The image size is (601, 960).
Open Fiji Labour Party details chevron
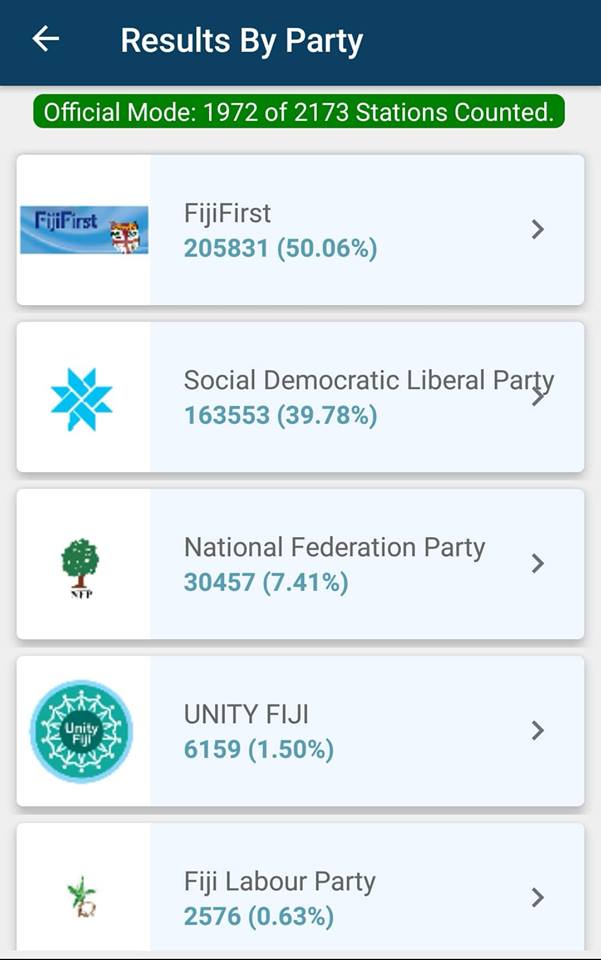pyautogui.click(x=538, y=898)
